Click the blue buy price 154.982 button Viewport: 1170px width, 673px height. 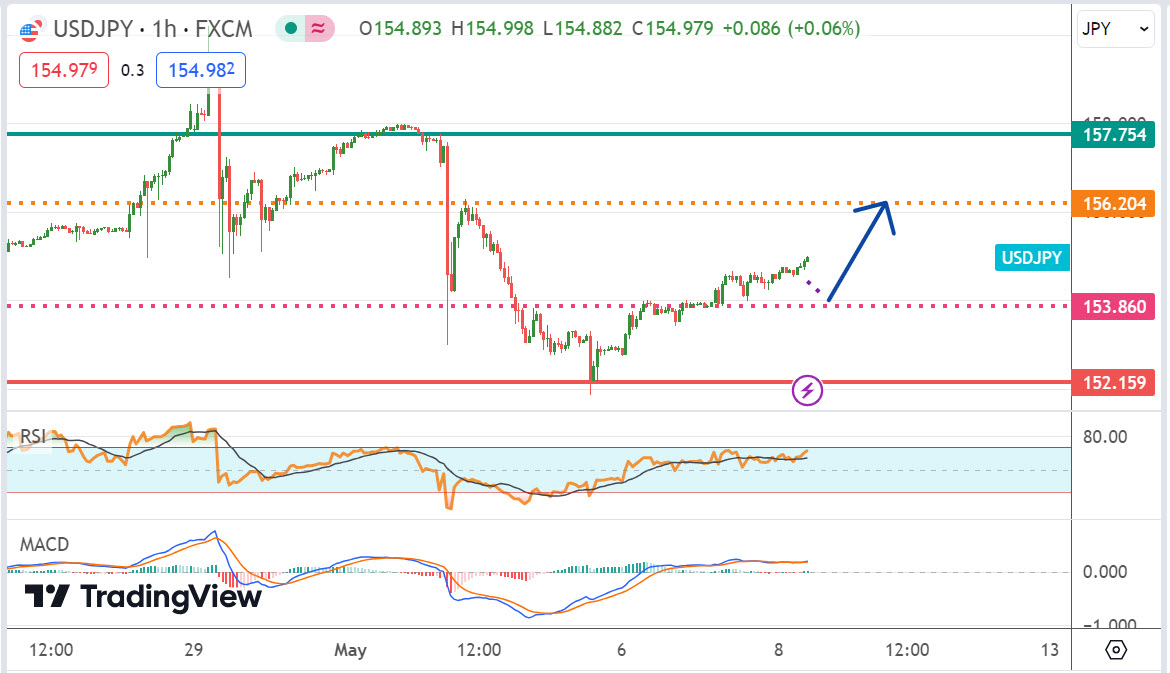pos(200,70)
